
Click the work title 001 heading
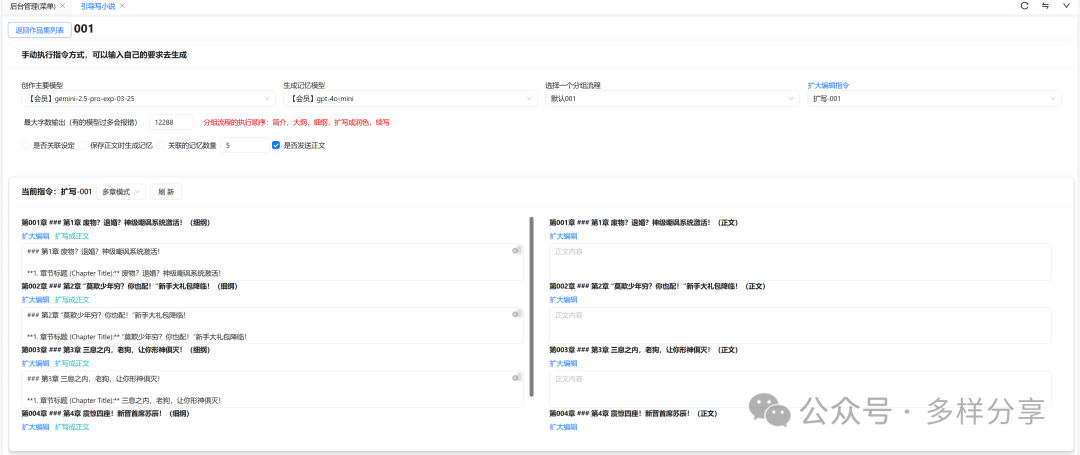[83, 29]
